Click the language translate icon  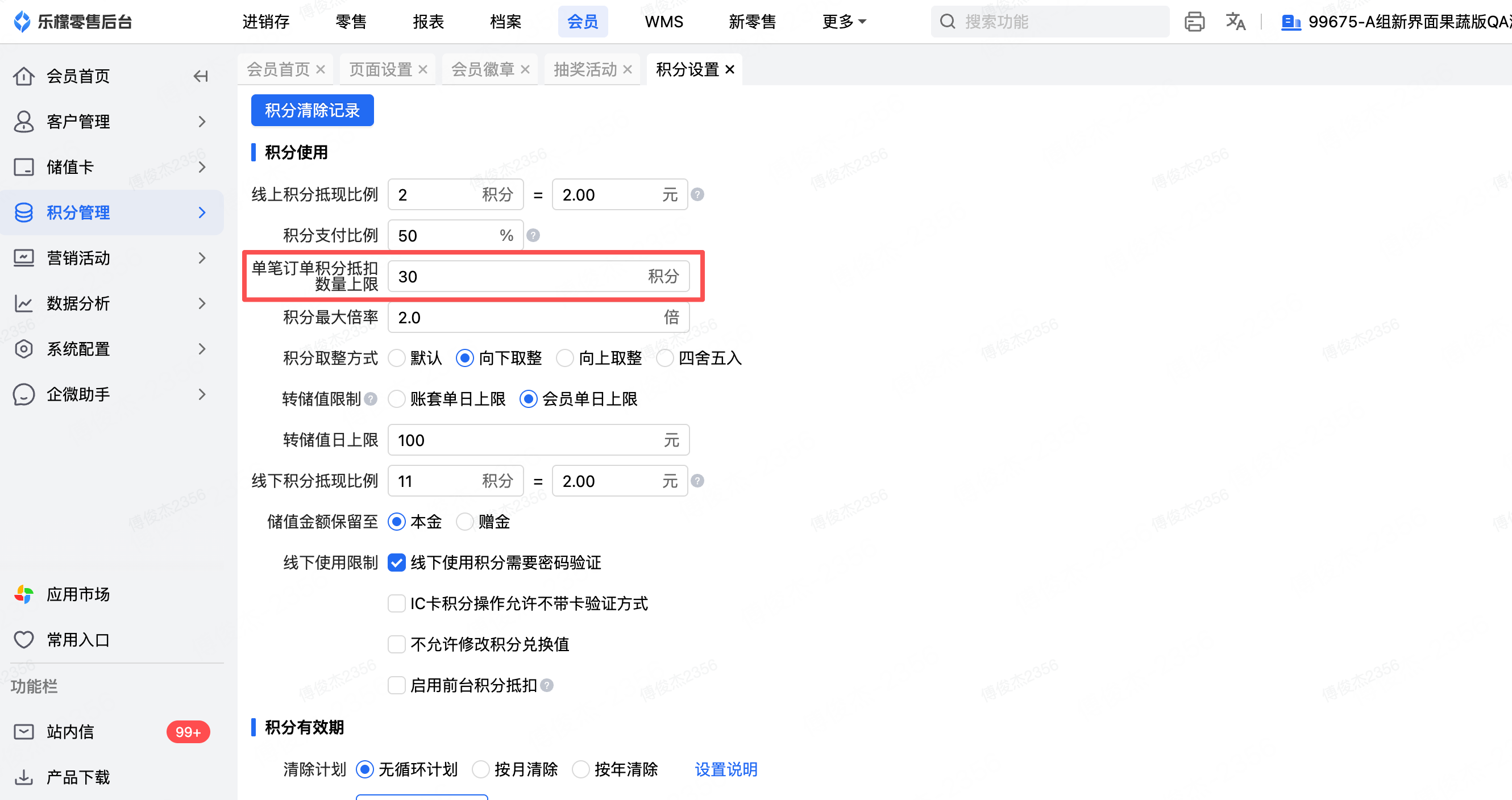click(x=1235, y=22)
